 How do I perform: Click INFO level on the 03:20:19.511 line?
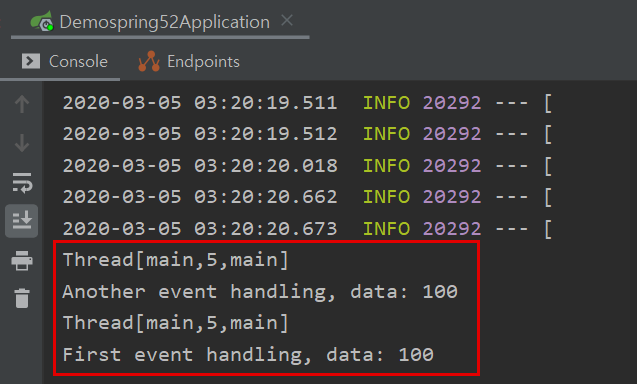coord(386,103)
